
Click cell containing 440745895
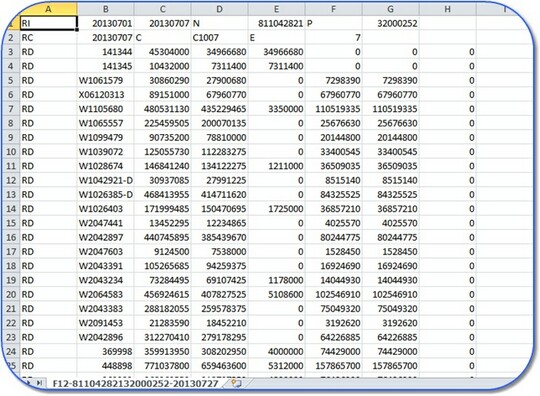click(163, 237)
